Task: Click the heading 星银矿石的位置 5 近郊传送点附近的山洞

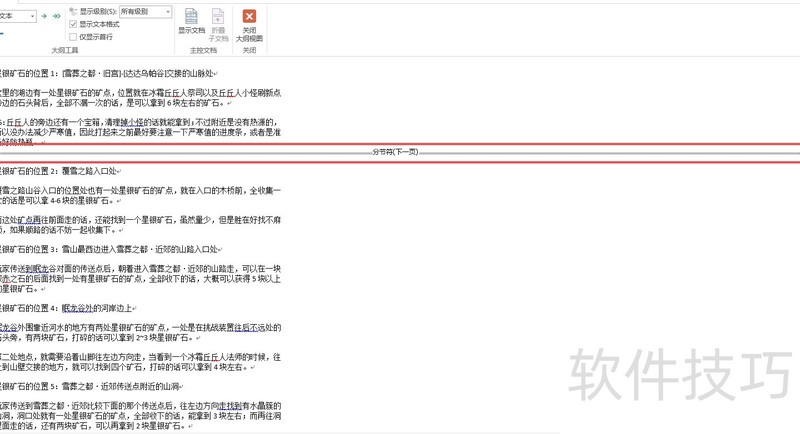Action: (91, 387)
